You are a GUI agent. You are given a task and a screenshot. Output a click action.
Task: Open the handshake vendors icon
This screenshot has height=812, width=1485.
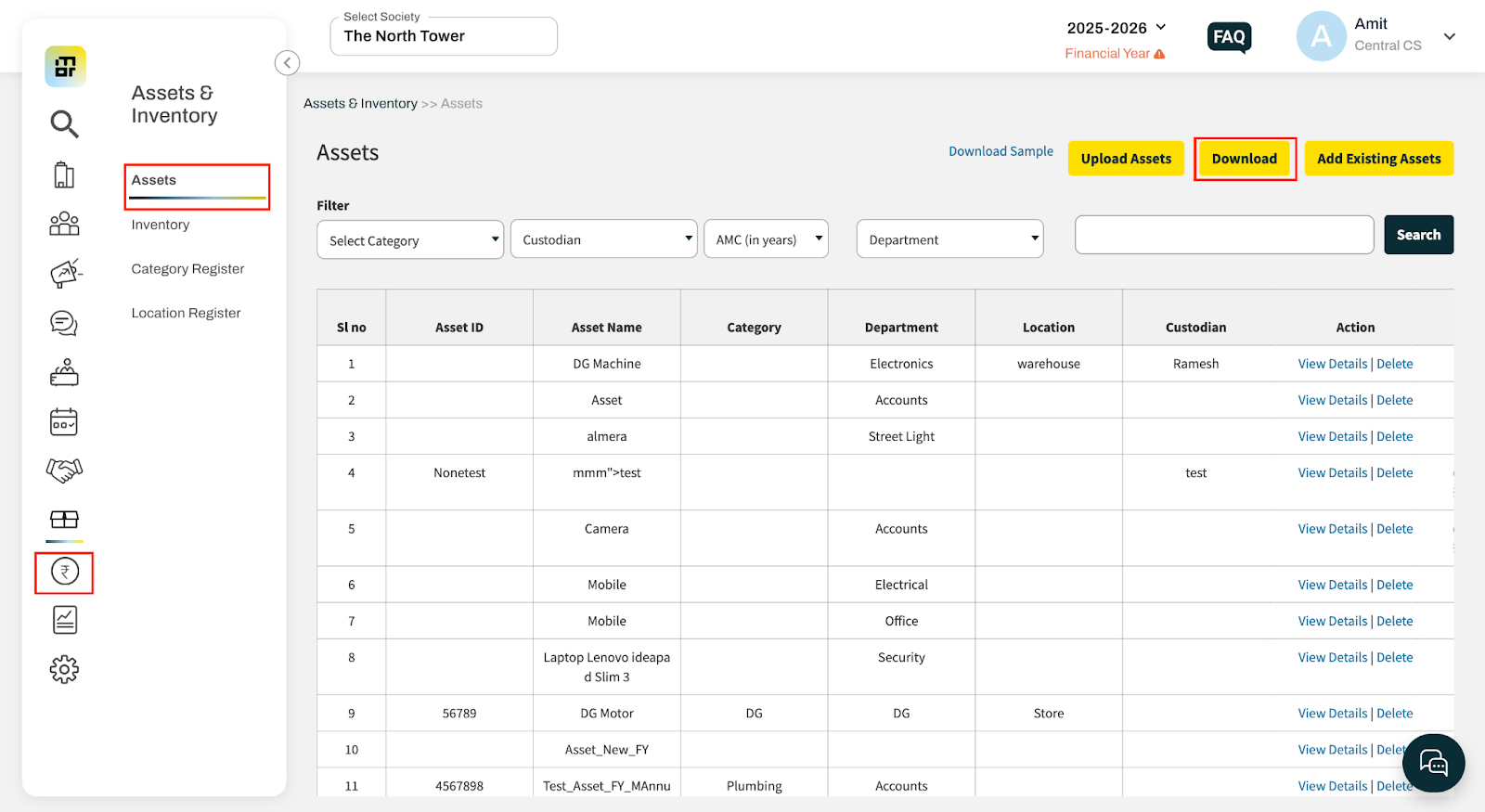[x=64, y=470]
